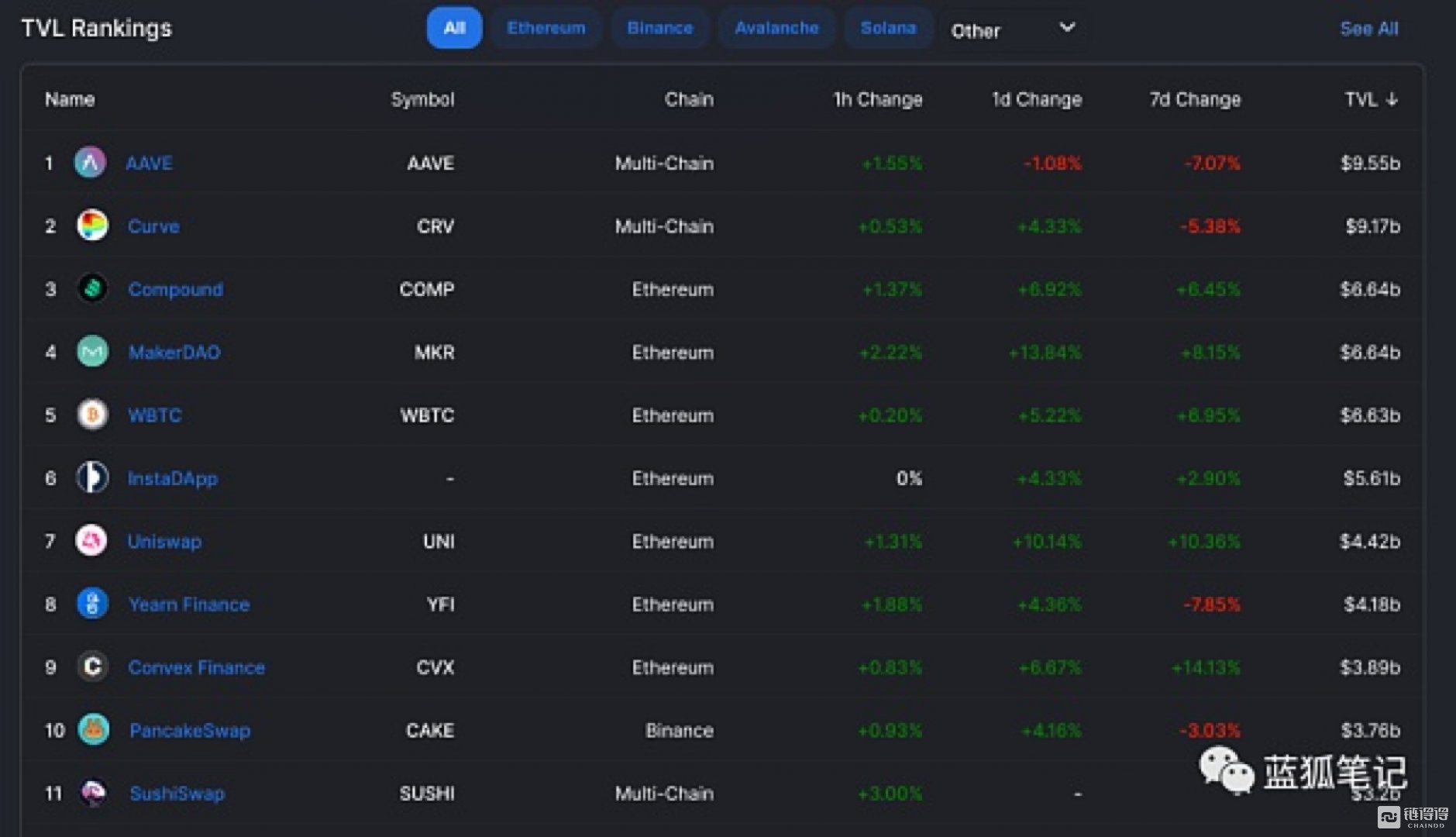This screenshot has height=837, width=1456.
Task: Click the PancakeSwap bunny logo icon
Action: (94, 729)
